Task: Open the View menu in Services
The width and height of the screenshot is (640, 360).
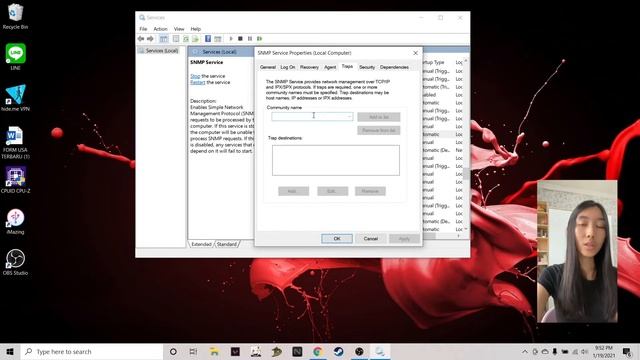Action: pyautogui.click(x=179, y=29)
